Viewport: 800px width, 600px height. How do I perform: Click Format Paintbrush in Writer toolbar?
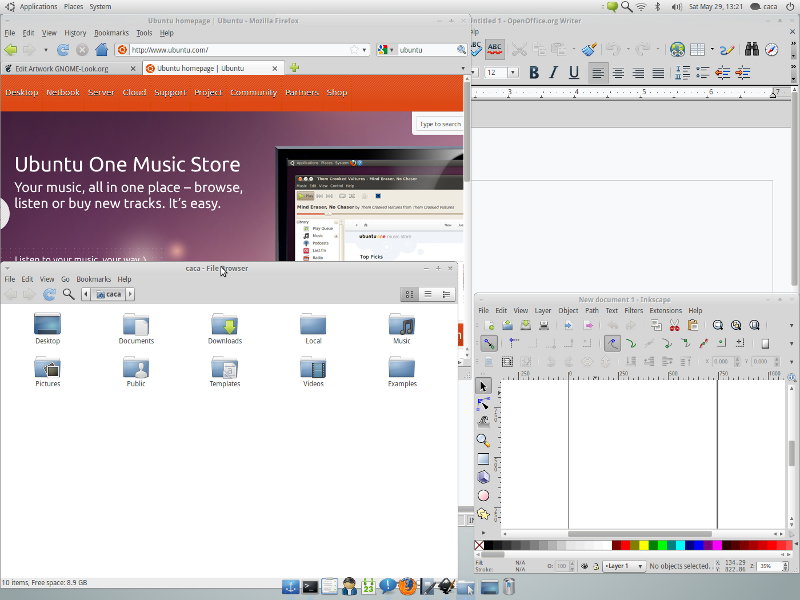point(590,49)
